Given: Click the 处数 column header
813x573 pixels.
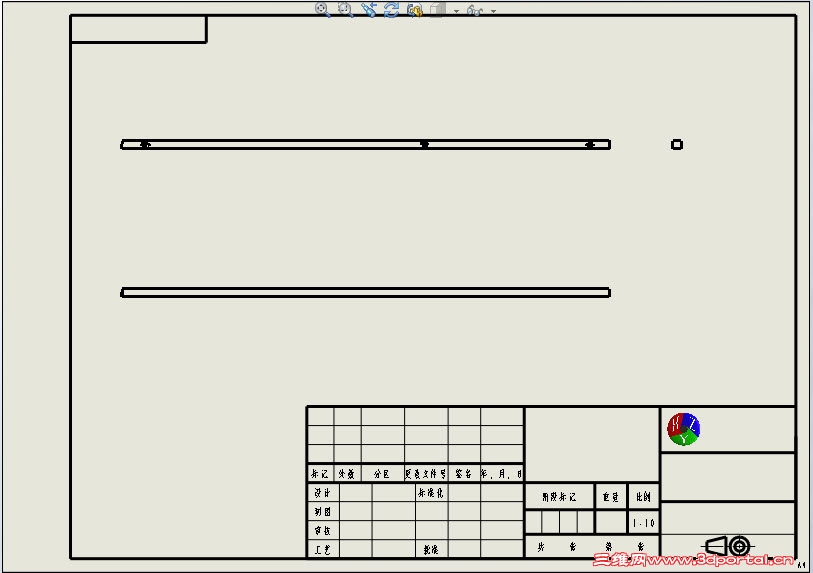Looking at the screenshot, I should click(x=347, y=473).
